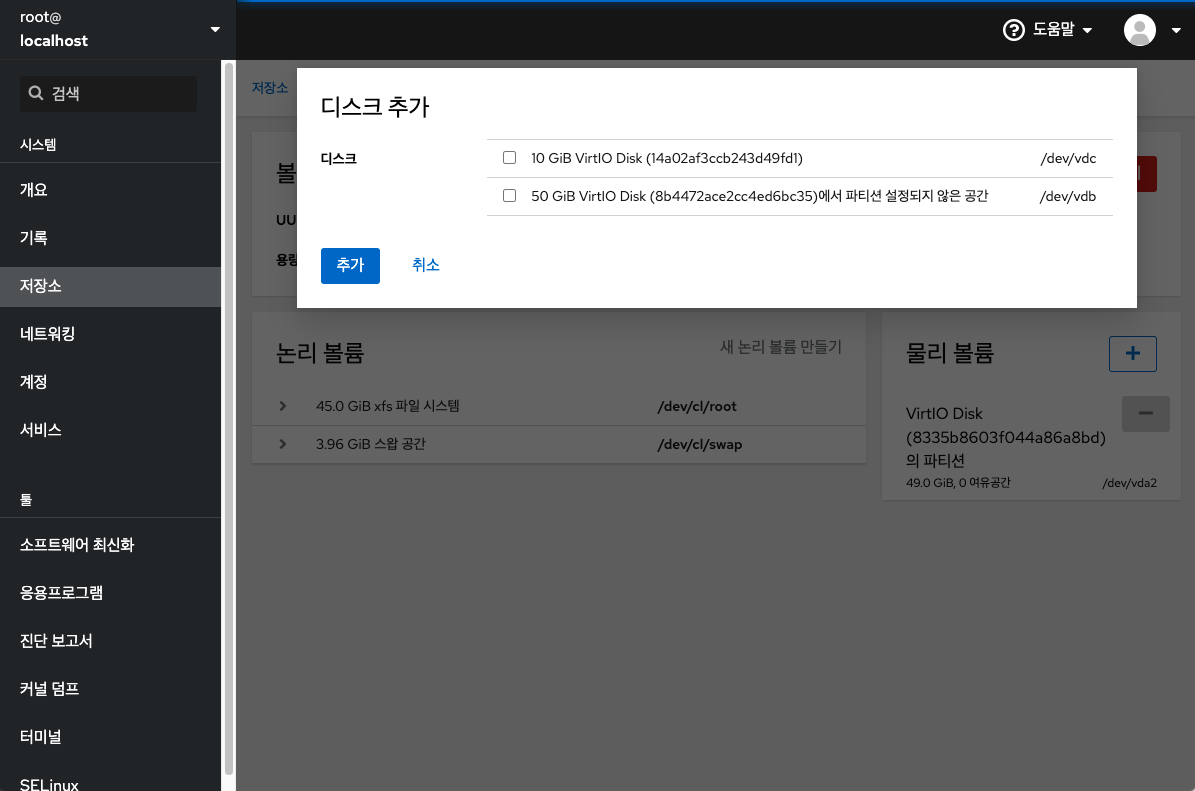
Task: Open the 터미널 page in the sidebar
Action: coord(41,736)
